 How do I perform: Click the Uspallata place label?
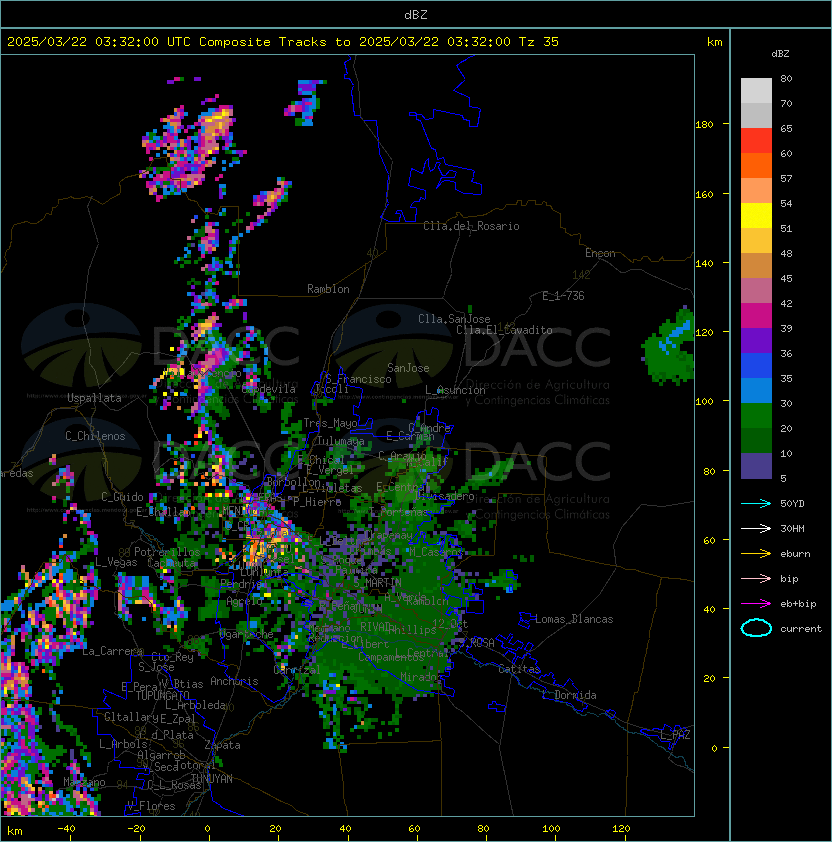click(x=94, y=398)
